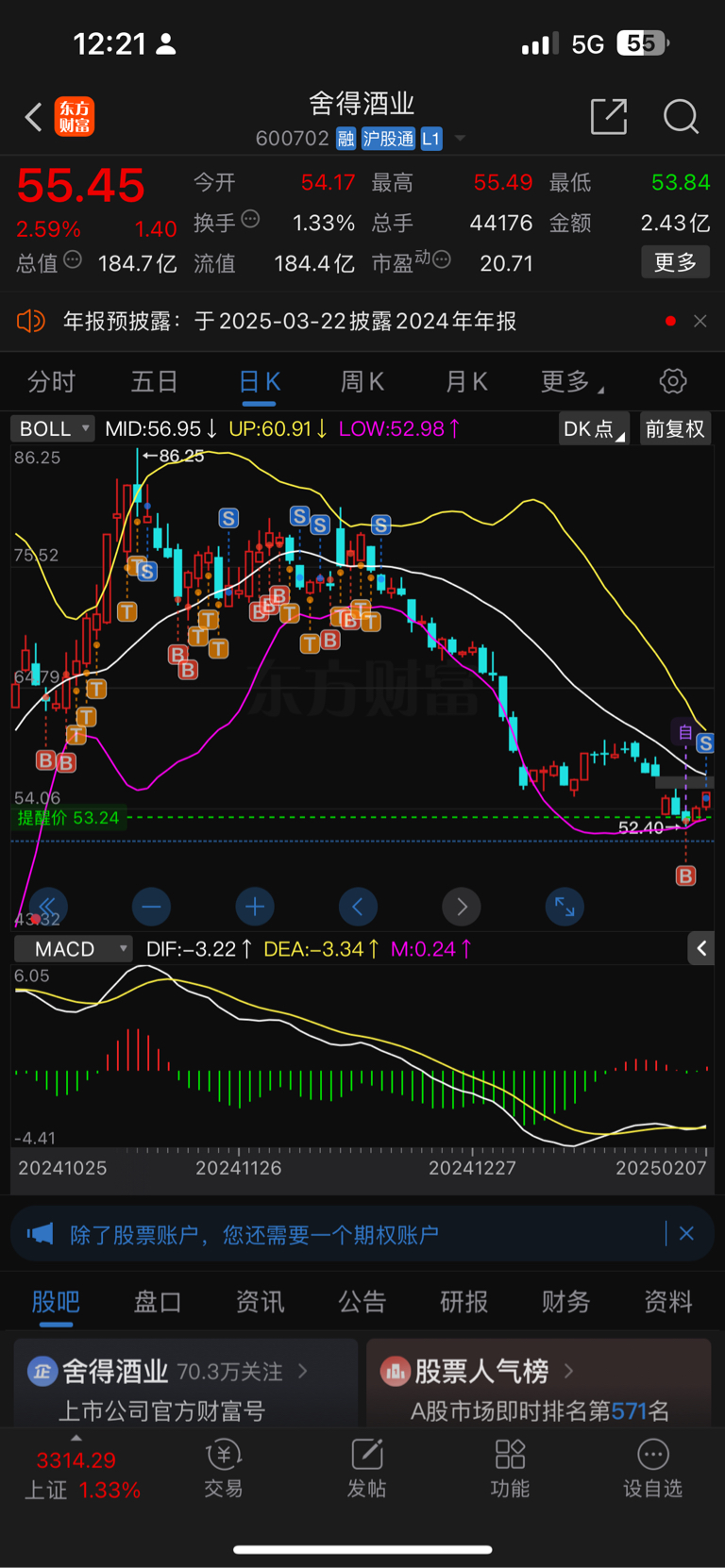Screen dimensions: 725x1568
Task: Select 日K chart tab
Action: tap(260, 381)
